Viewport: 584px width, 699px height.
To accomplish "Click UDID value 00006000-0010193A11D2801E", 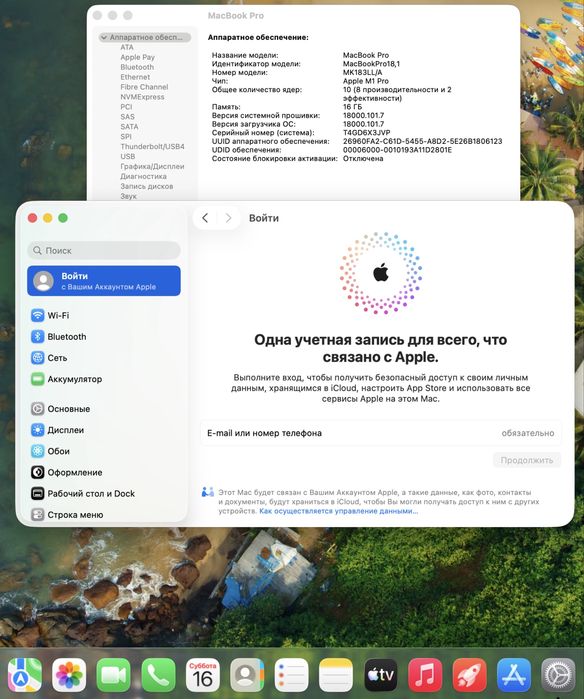I will coord(397,150).
